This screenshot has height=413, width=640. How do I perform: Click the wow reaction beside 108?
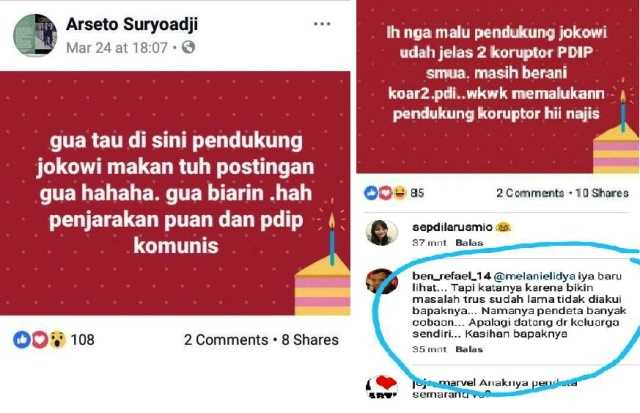[x=58, y=340]
